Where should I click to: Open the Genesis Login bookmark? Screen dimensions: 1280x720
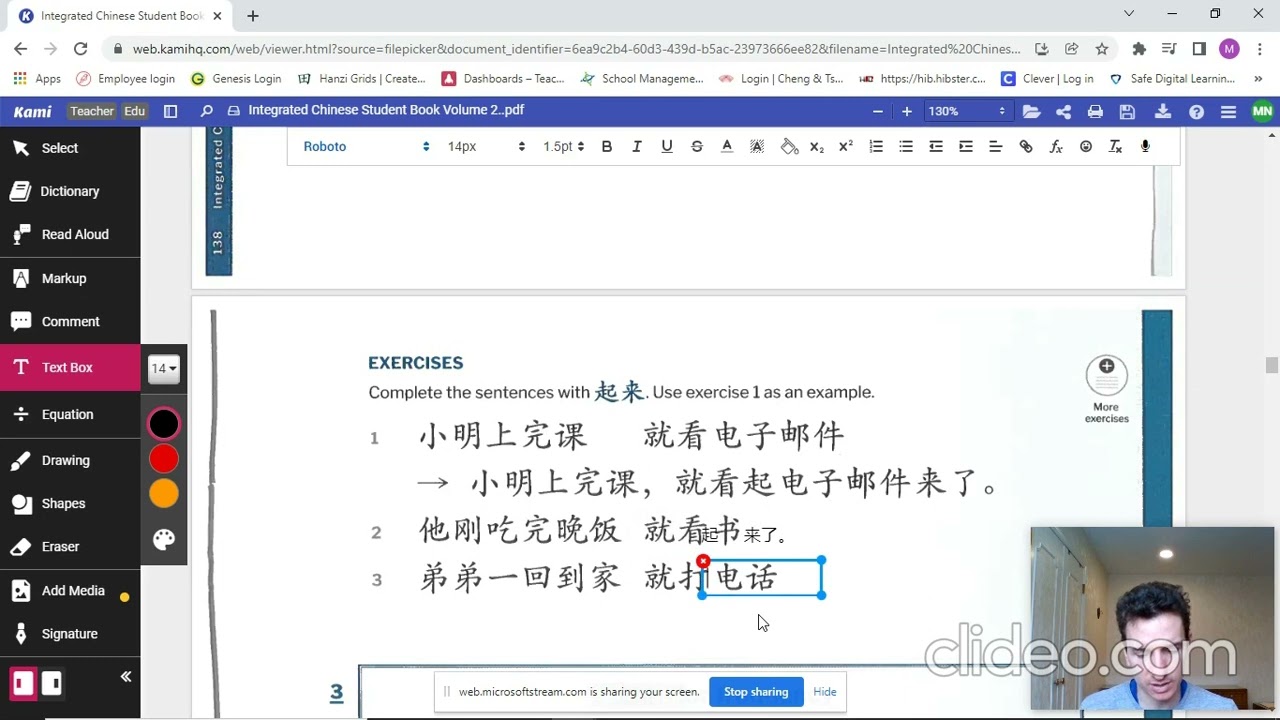tap(236, 78)
